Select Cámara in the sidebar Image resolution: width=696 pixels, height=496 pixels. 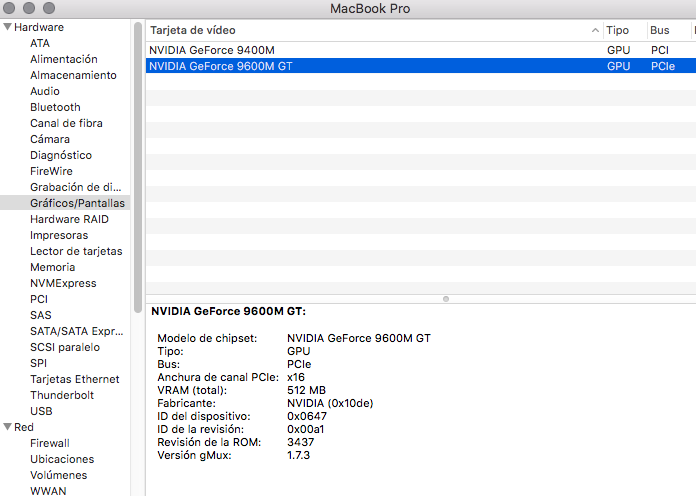[x=50, y=139]
